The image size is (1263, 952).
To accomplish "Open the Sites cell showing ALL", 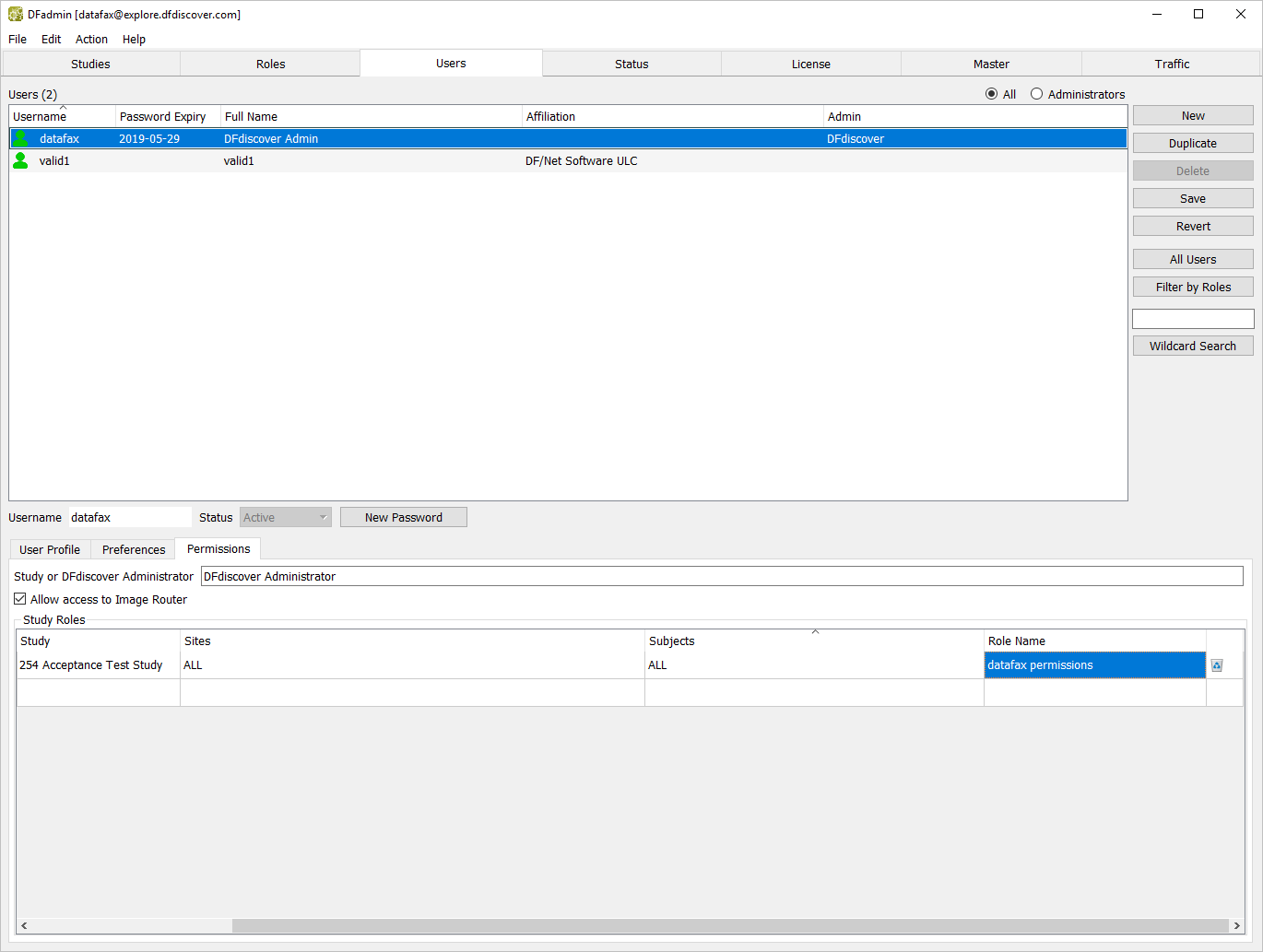I will 411,665.
